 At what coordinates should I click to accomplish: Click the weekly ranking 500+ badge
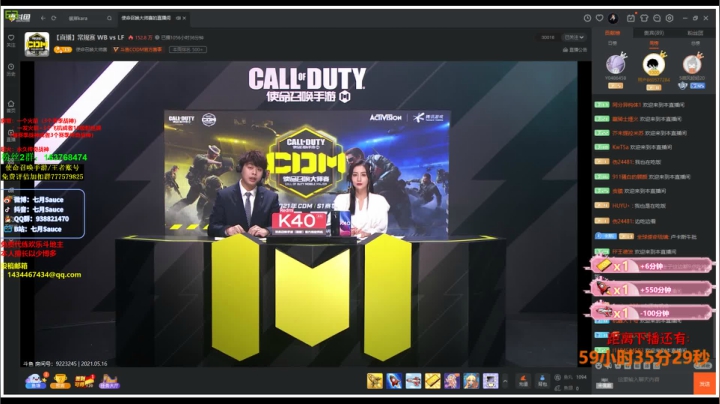[x=188, y=50]
